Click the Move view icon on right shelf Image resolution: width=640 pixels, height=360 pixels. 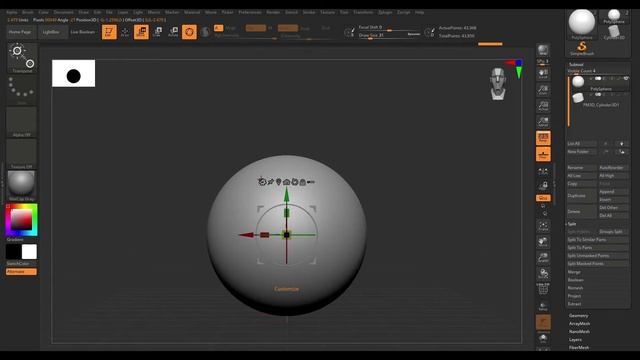click(543, 242)
